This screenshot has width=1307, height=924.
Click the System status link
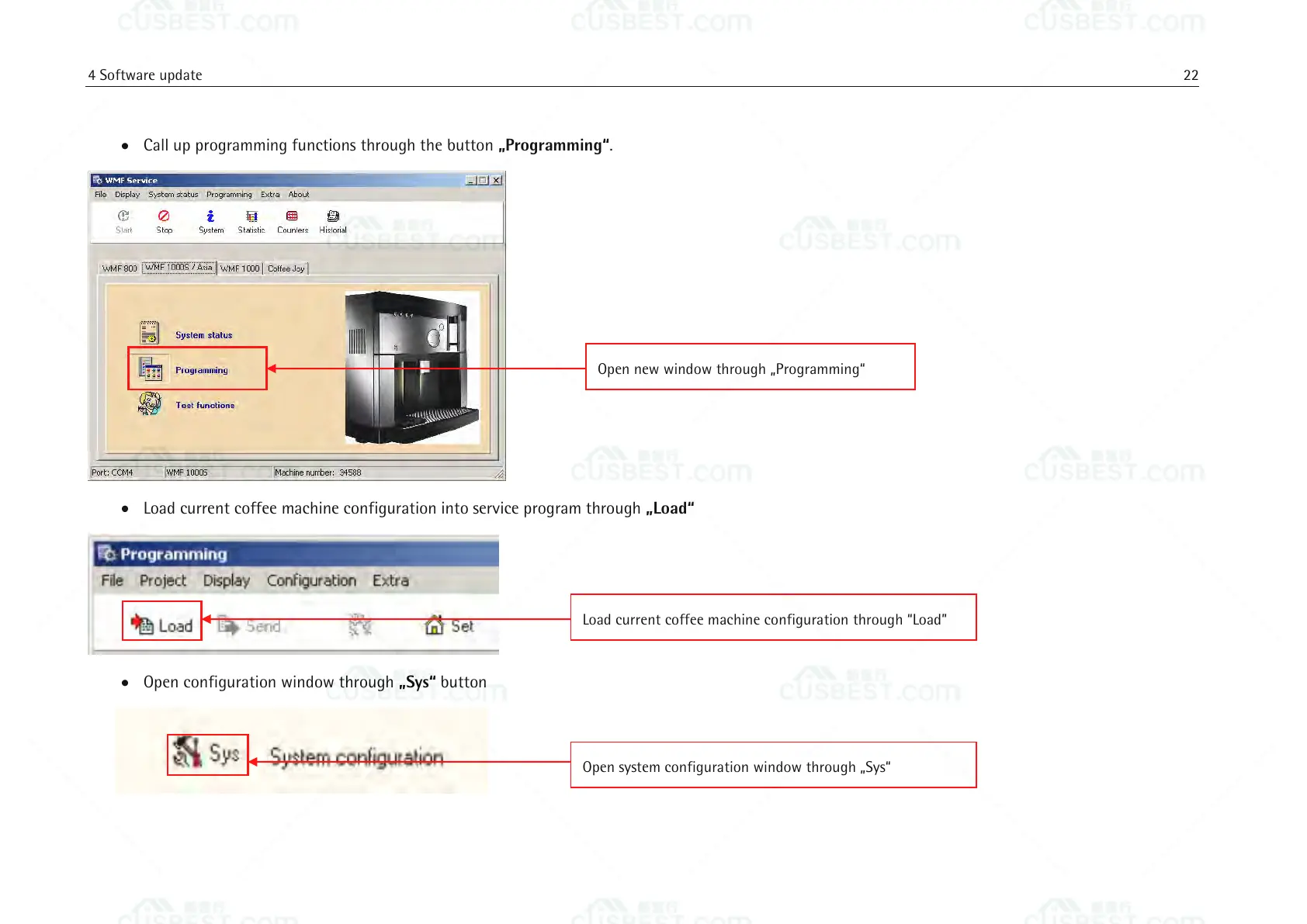tap(203, 335)
